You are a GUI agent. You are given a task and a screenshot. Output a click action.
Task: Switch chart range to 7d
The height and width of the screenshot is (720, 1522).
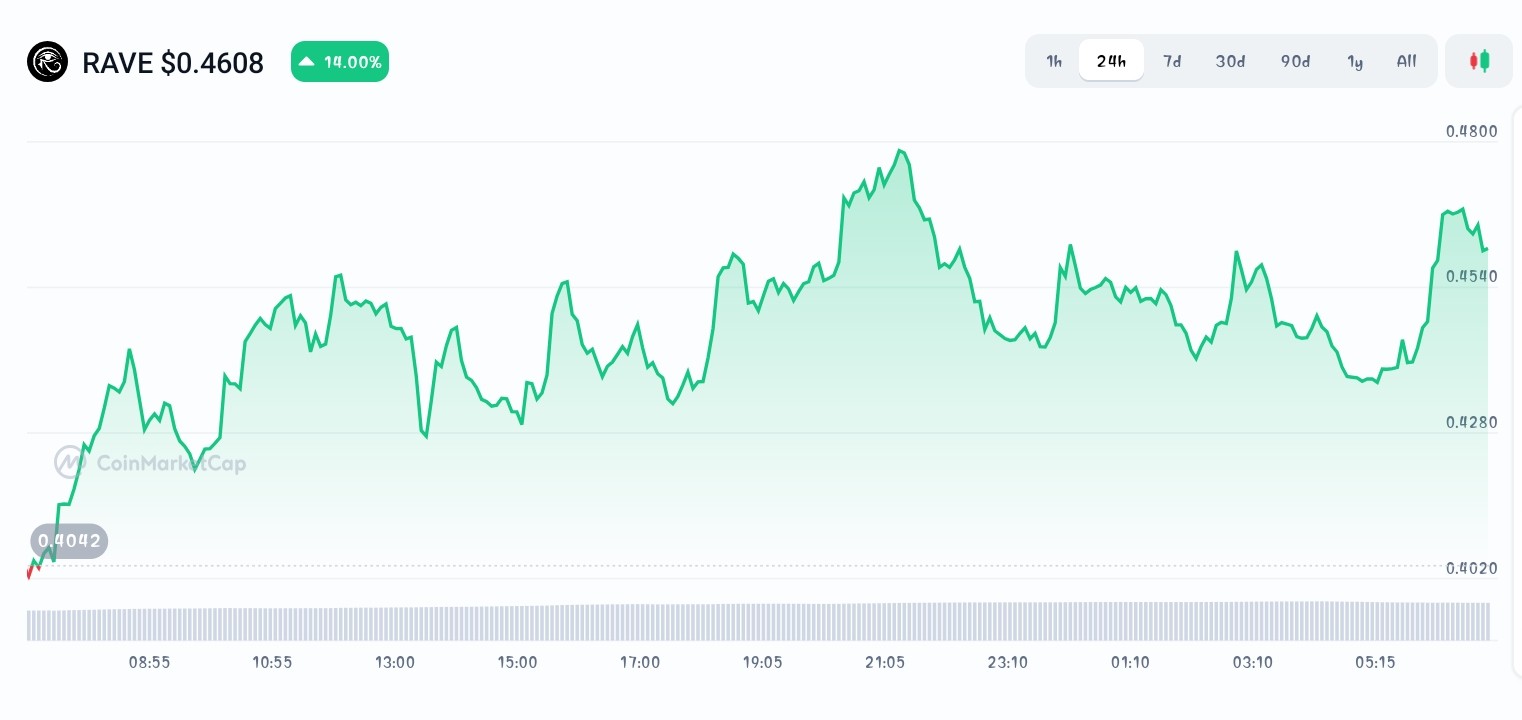pos(1172,61)
